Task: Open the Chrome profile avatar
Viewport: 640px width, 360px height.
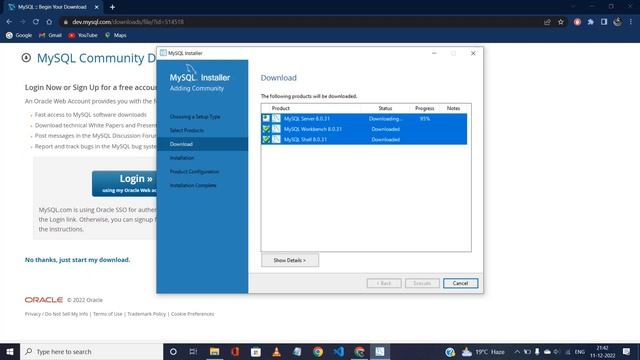Action: (618, 22)
